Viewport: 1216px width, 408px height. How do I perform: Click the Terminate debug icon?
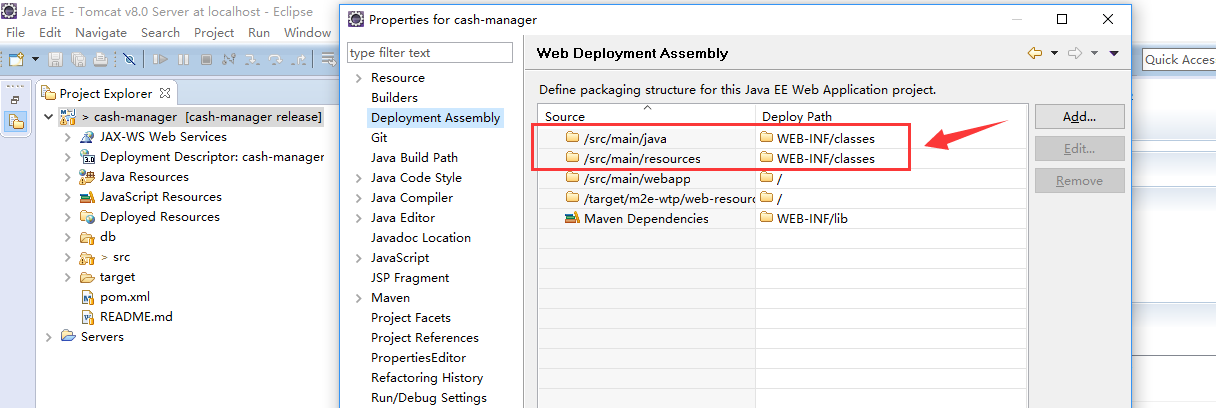click(x=206, y=60)
